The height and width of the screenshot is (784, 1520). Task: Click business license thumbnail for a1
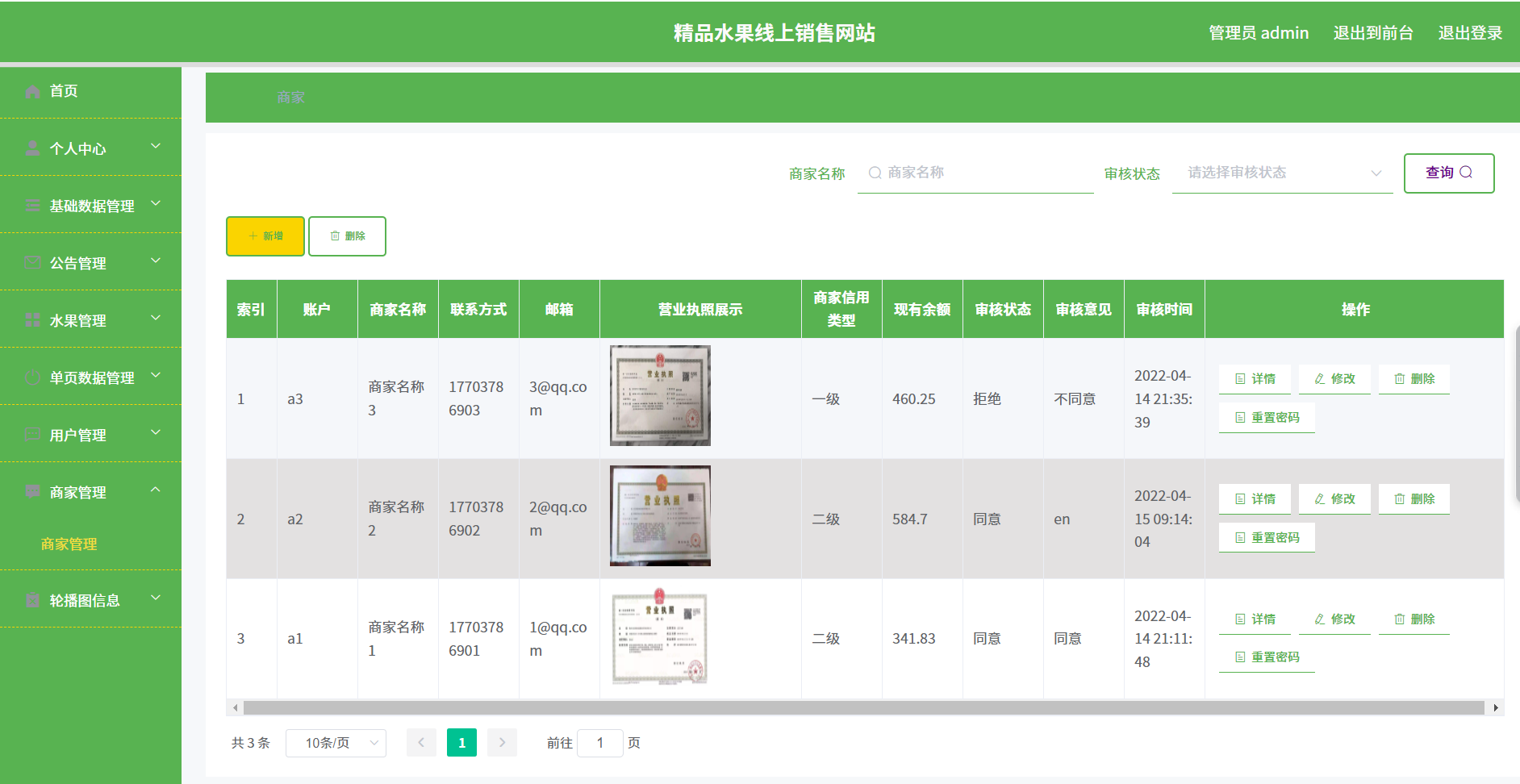coord(660,636)
